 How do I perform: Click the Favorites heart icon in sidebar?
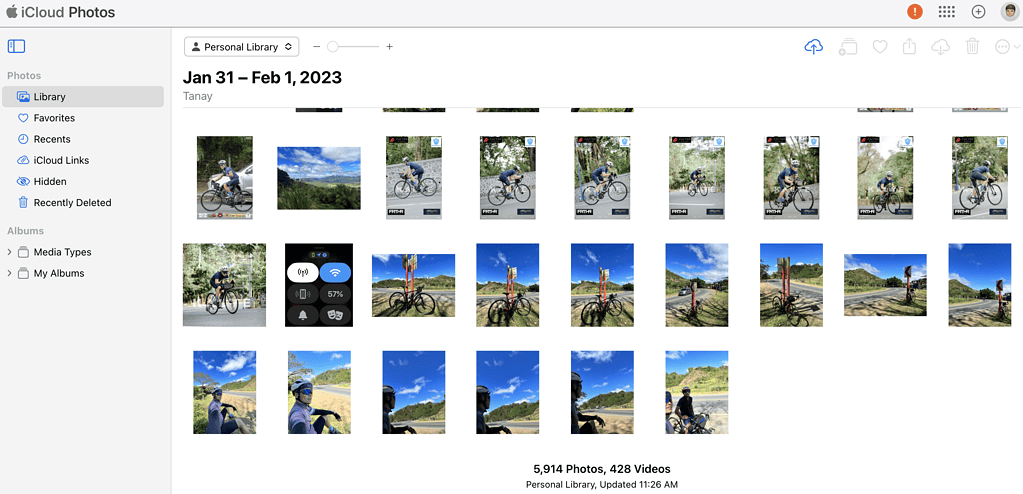(x=23, y=118)
